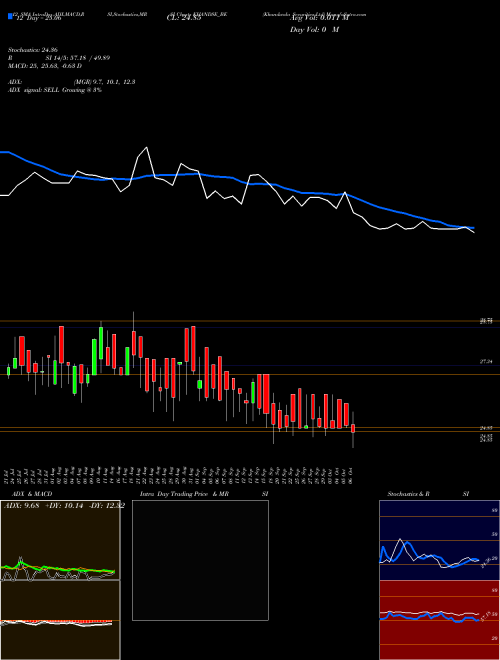Viewport: 500px width, 660px height.
Task: Click the MACD histogram panel with red bars
Action: [x=60, y=620]
